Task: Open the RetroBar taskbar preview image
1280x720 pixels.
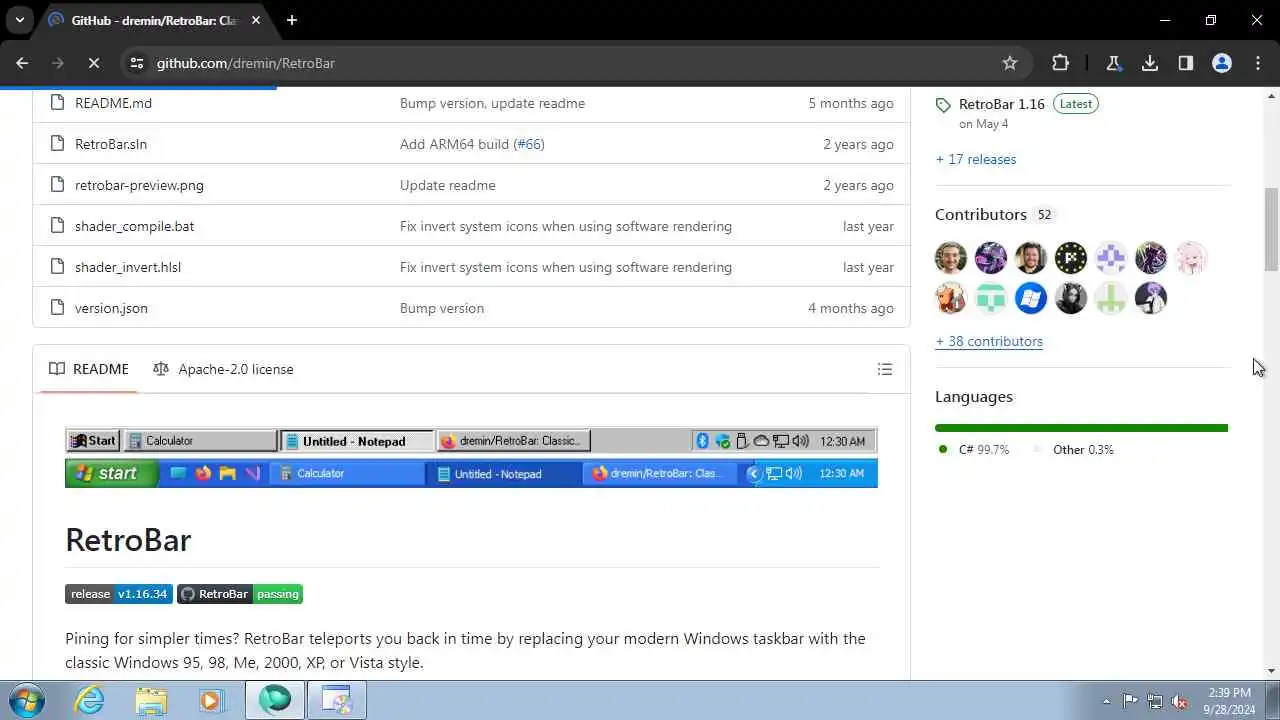Action: pos(471,457)
